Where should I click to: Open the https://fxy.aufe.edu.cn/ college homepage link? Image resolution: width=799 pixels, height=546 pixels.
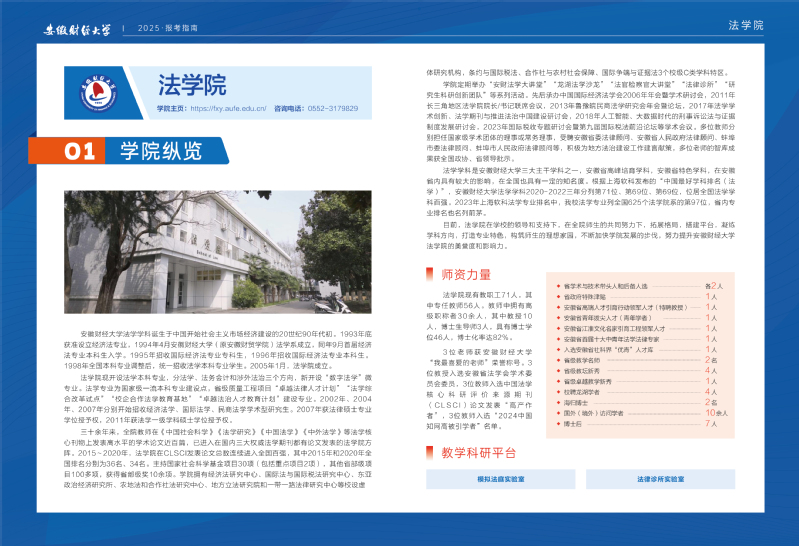[228, 109]
